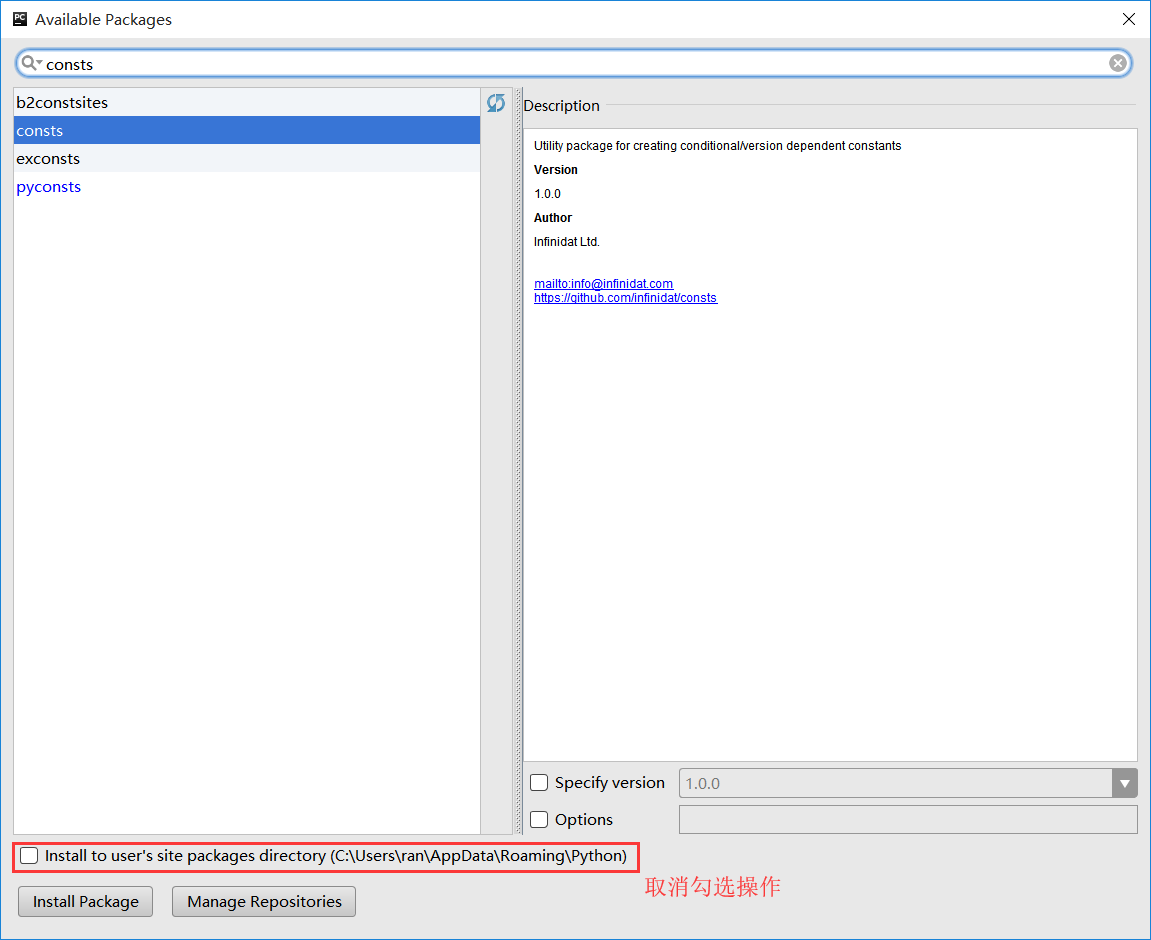This screenshot has width=1151, height=940.
Task: Click the Install Package button
Action: pyautogui.click(x=85, y=901)
